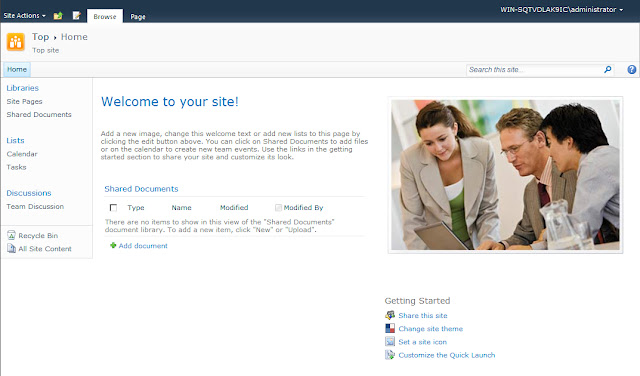
Task: Open the Calendar list link
Action: (x=22, y=154)
